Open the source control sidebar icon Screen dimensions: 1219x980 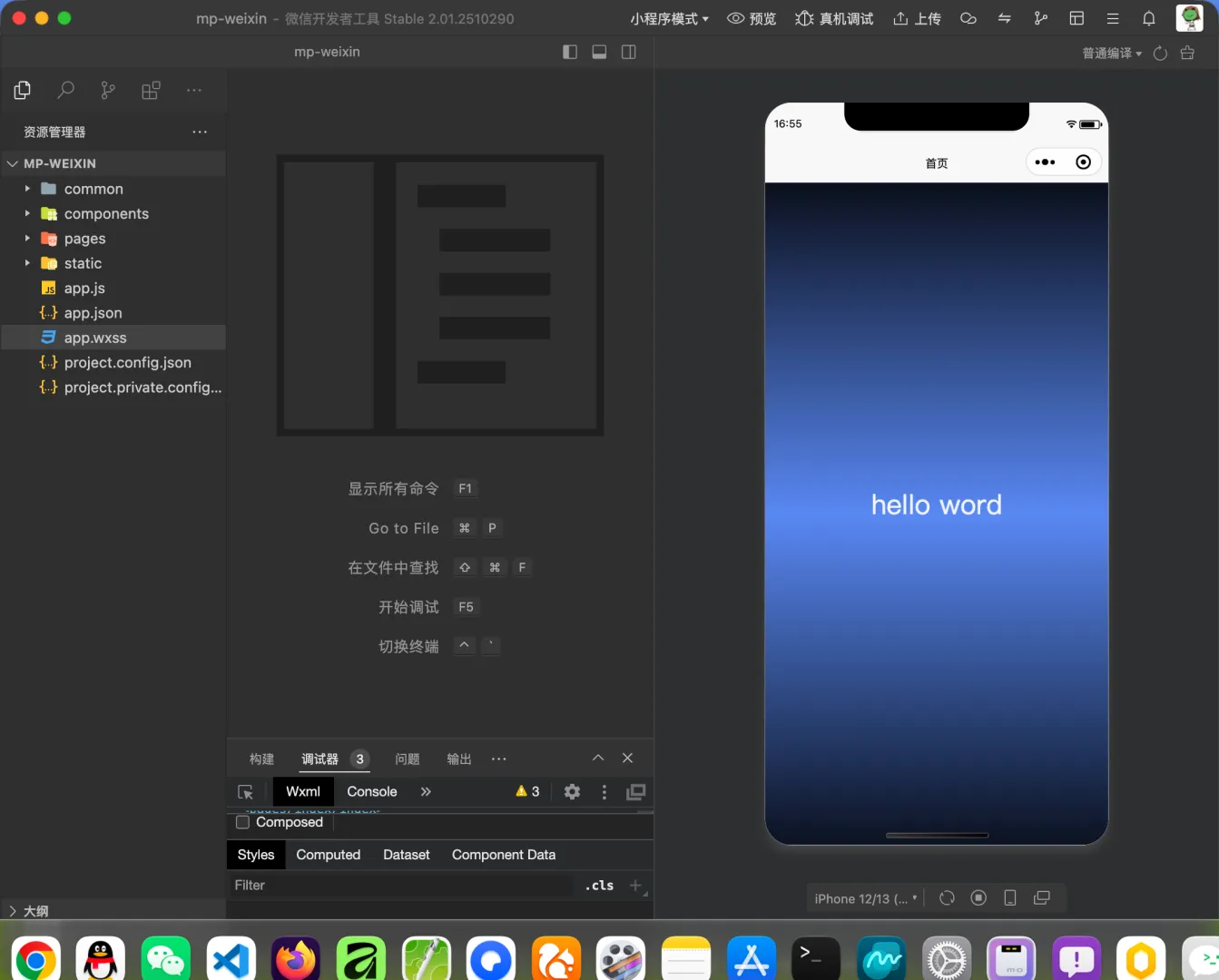(108, 90)
